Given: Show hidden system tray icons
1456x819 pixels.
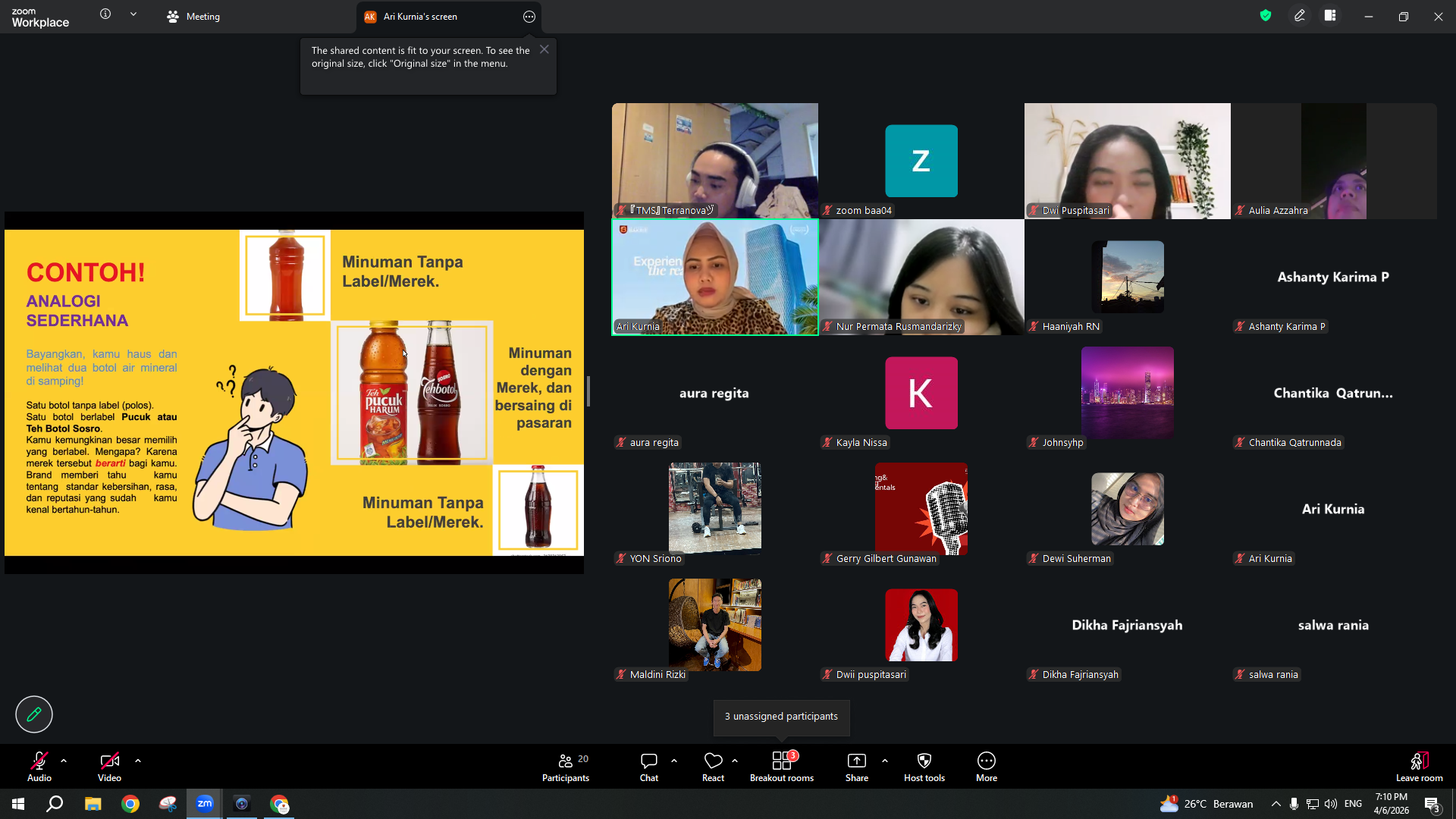Looking at the screenshot, I should tap(1276, 804).
